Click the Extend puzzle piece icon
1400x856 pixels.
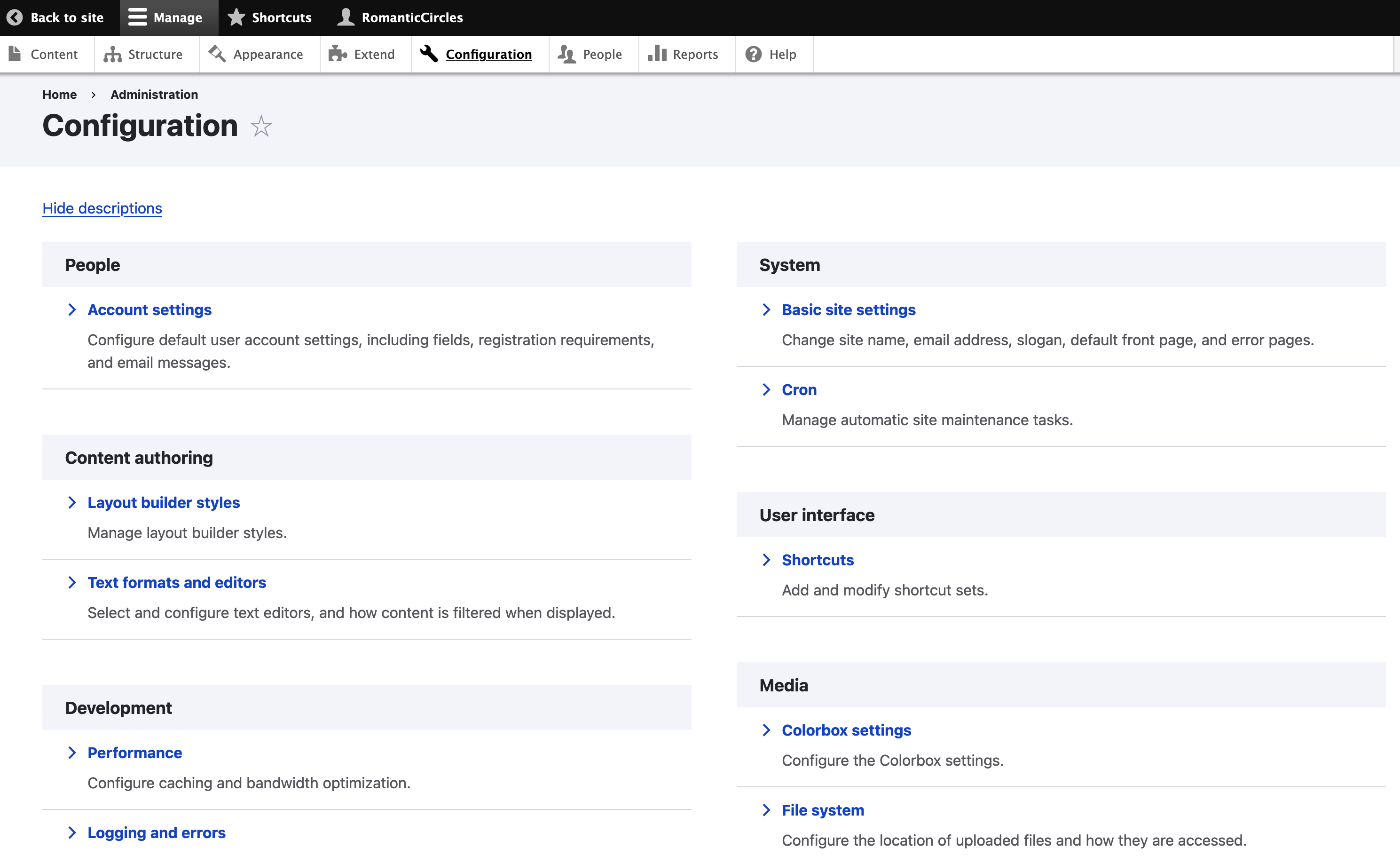pos(337,54)
